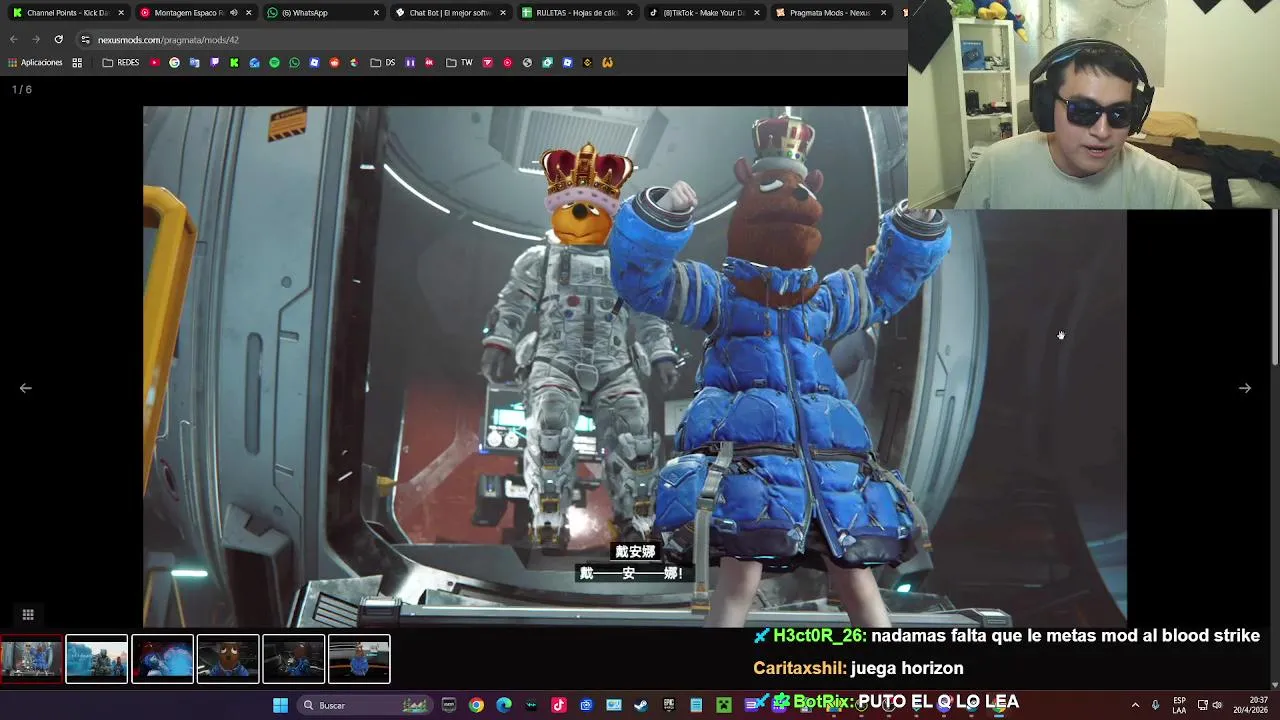Open Minecraft from the taskbar

723,705
